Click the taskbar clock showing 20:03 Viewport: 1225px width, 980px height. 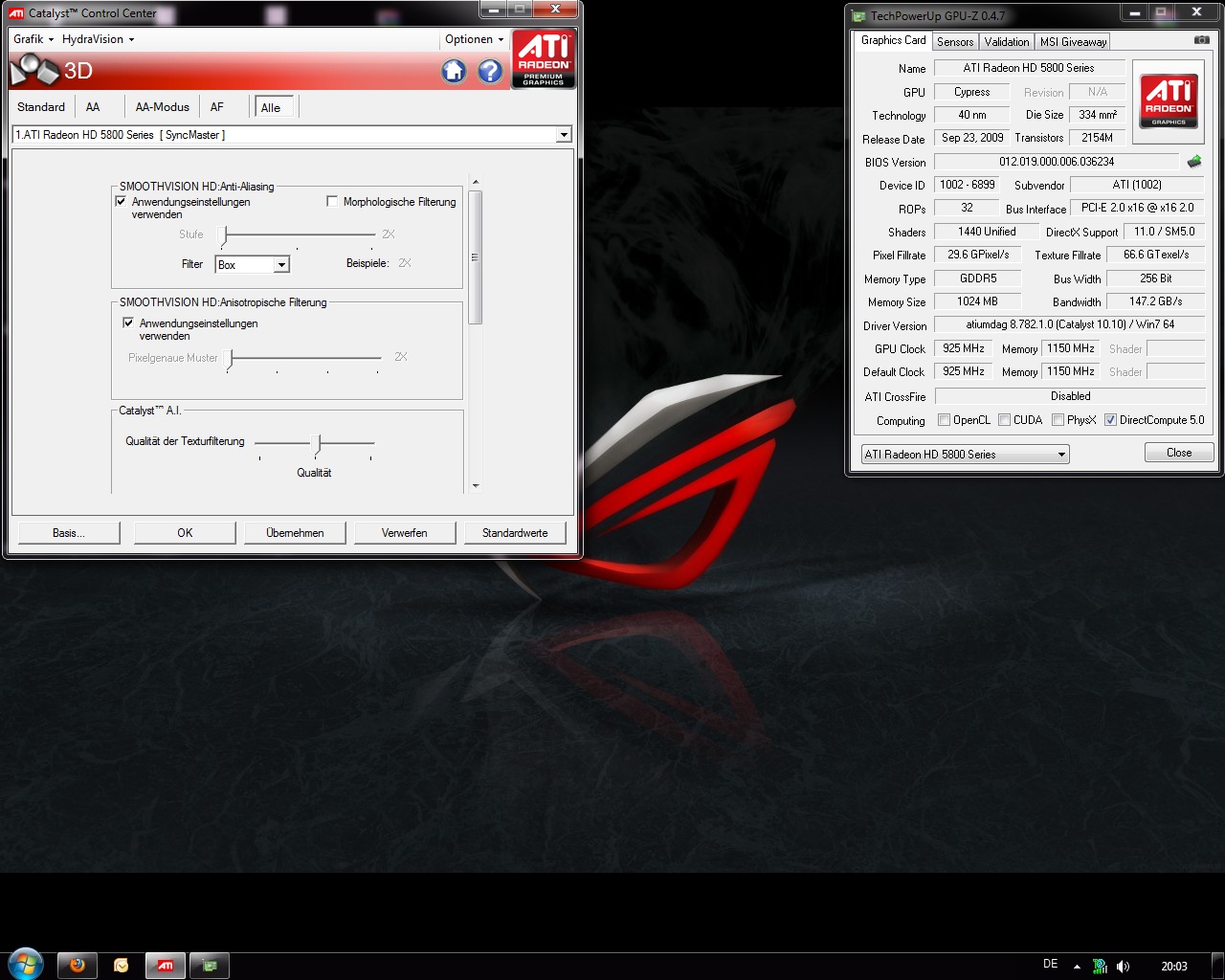[1174, 967]
